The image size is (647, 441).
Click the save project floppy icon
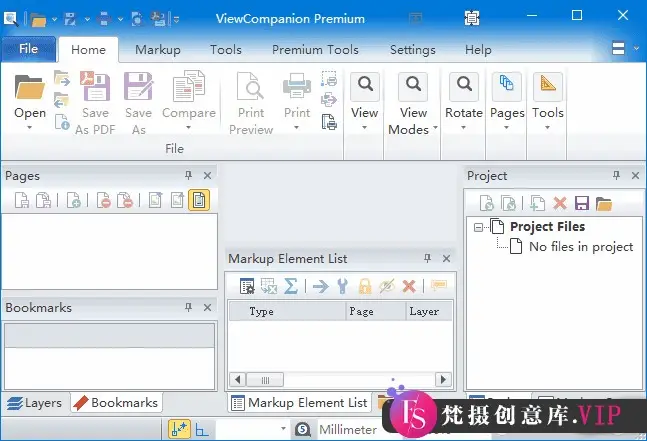(582, 203)
